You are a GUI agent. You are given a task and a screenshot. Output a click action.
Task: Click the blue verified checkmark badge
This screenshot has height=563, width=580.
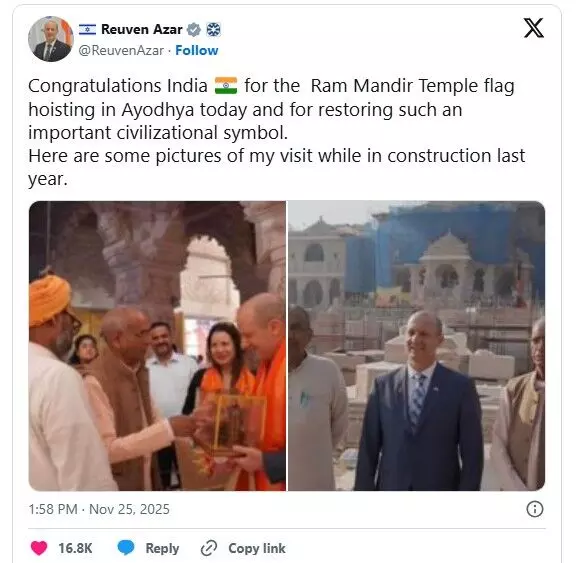click(194, 29)
